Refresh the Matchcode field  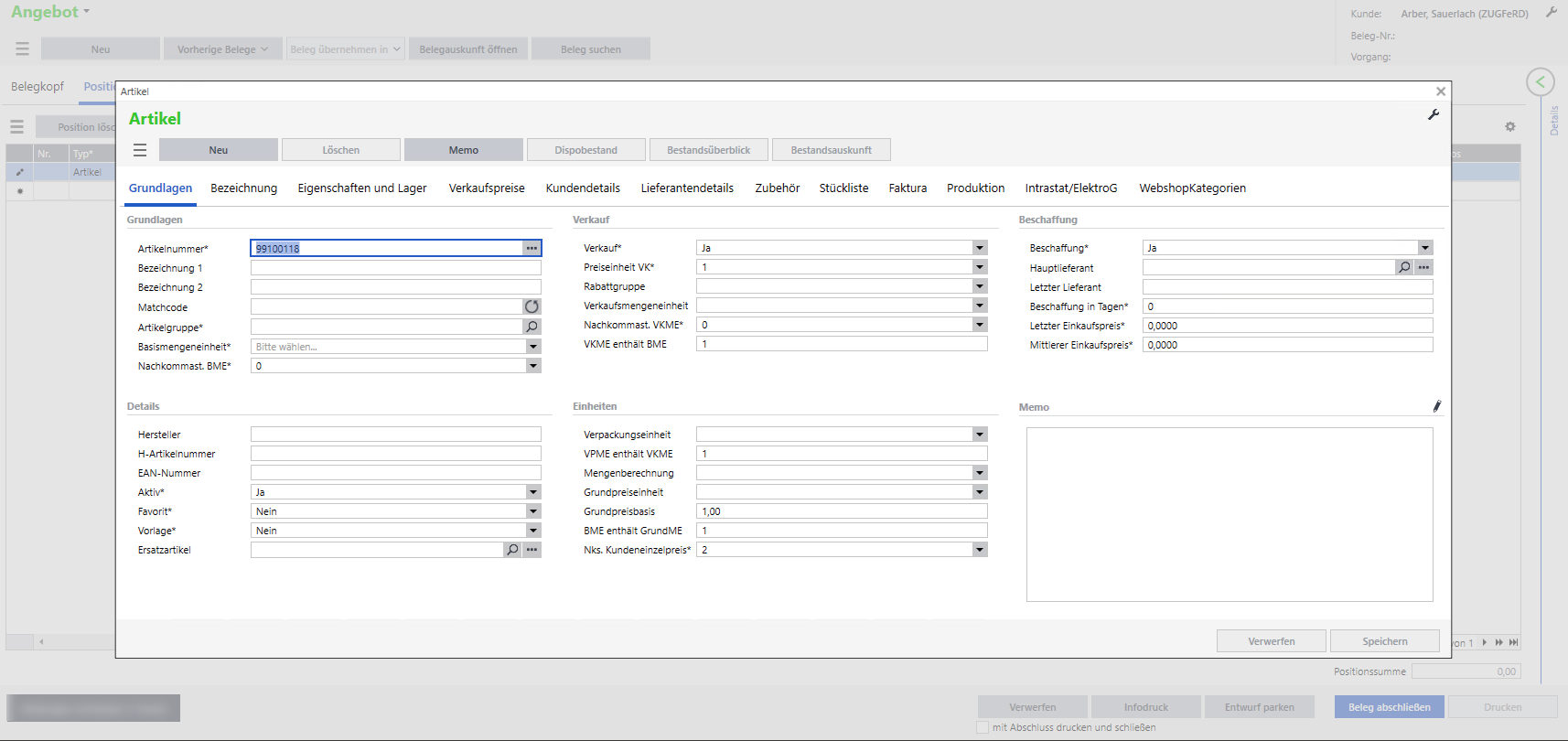532,306
